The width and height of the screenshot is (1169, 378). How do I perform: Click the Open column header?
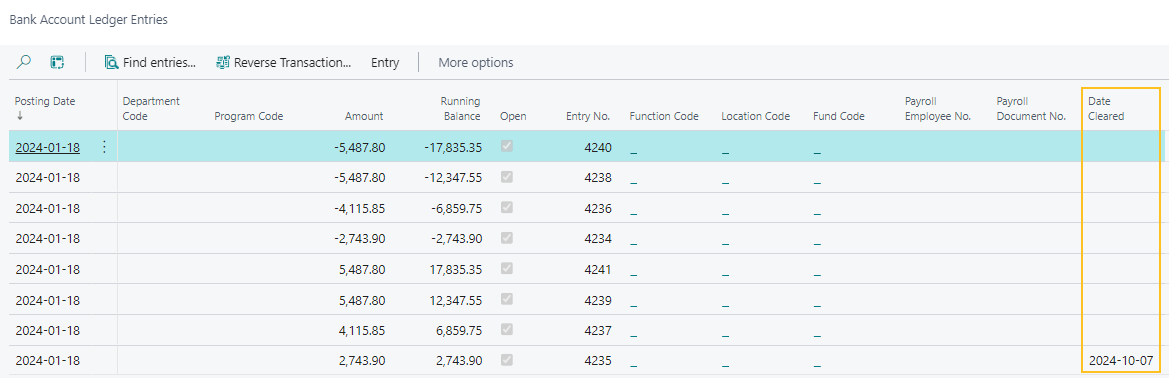(x=513, y=116)
